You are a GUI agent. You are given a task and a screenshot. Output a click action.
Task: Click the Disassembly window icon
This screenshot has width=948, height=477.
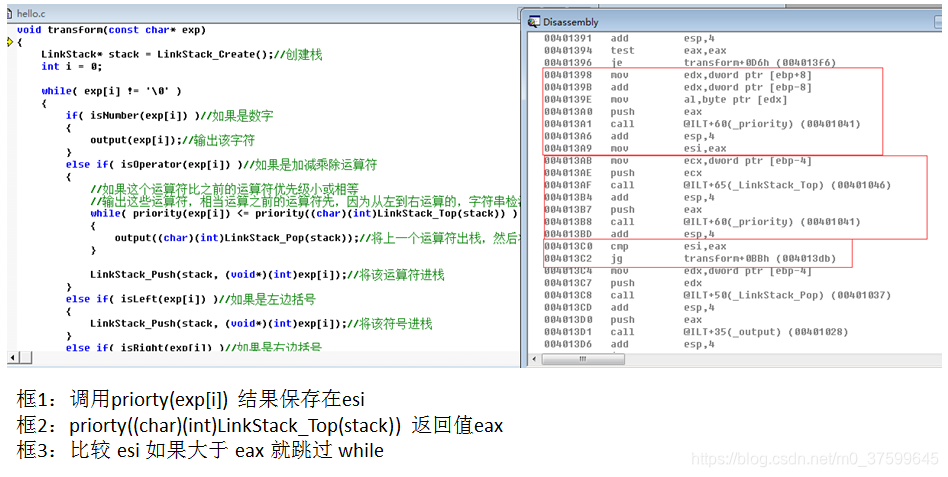click(x=534, y=22)
